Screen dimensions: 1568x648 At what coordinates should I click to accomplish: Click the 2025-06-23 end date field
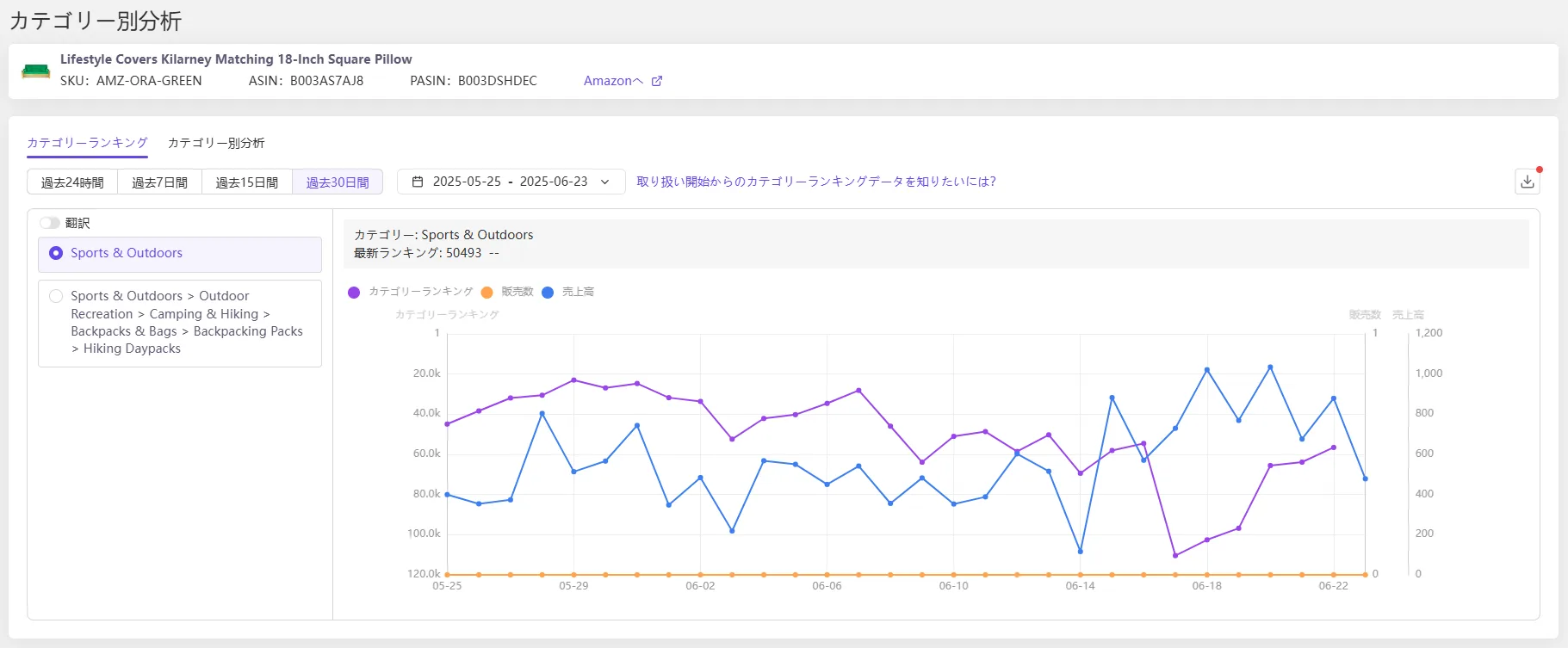pos(554,182)
